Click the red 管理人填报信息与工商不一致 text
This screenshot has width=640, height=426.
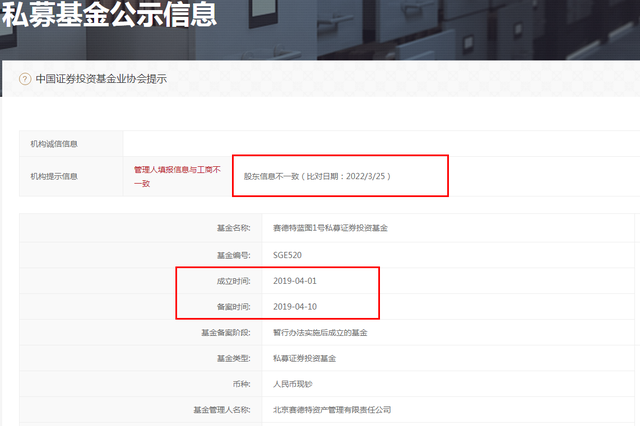tap(177, 176)
